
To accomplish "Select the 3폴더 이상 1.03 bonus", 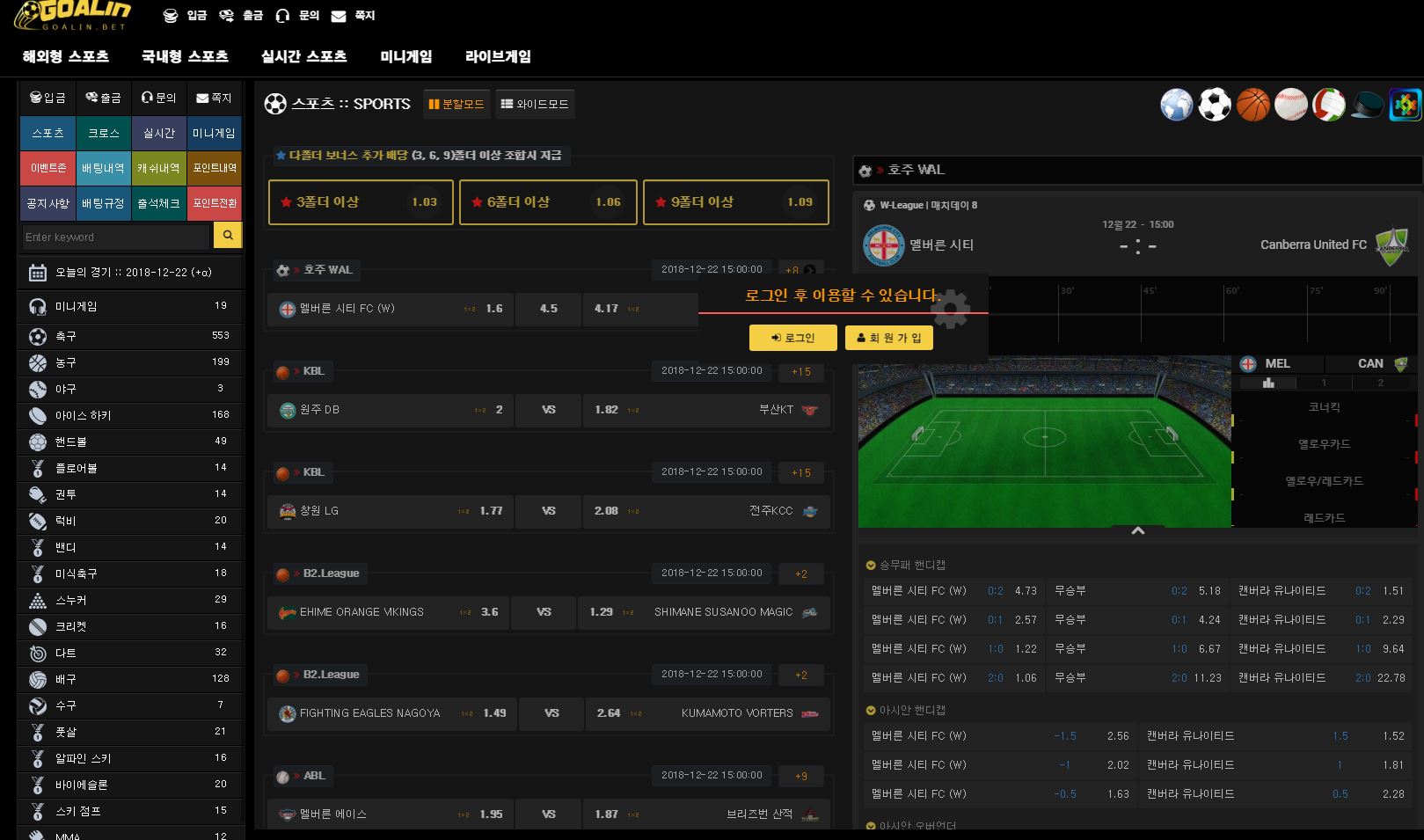I will pos(361,202).
